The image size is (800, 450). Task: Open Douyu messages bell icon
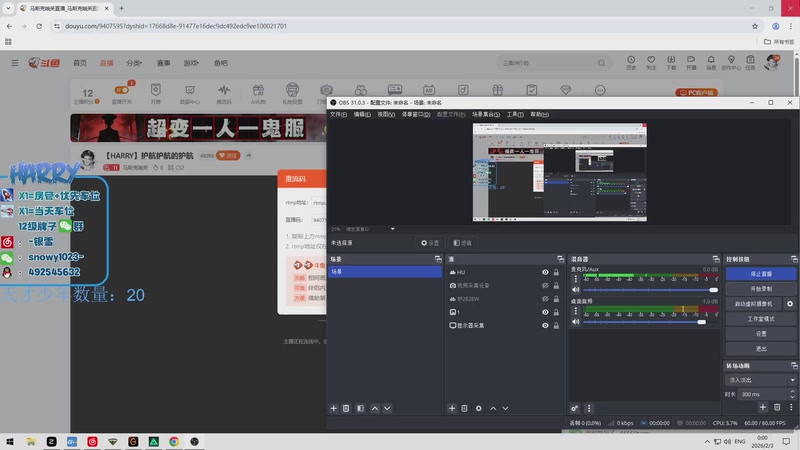tap(711, 63)
